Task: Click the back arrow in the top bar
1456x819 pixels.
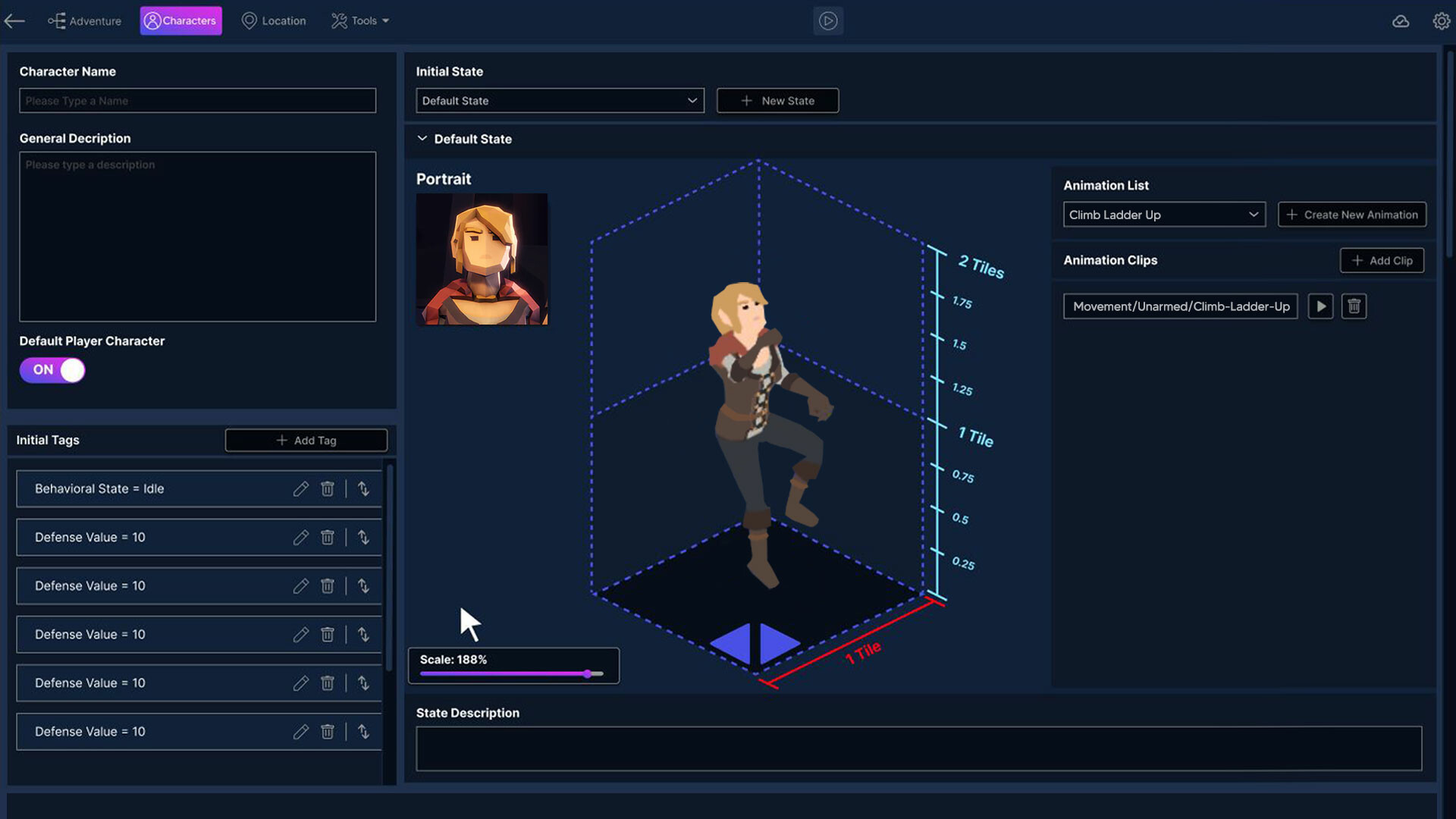Action: click(14, 20)
